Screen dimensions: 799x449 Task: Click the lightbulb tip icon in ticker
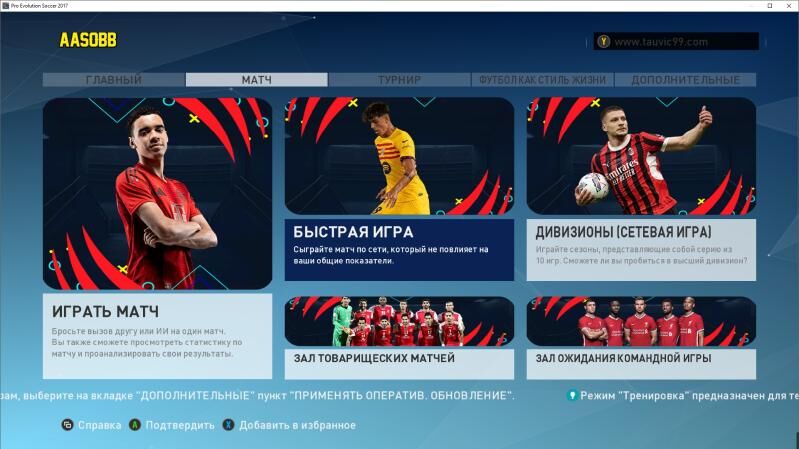pyautogui.click(x=572, y=395)
